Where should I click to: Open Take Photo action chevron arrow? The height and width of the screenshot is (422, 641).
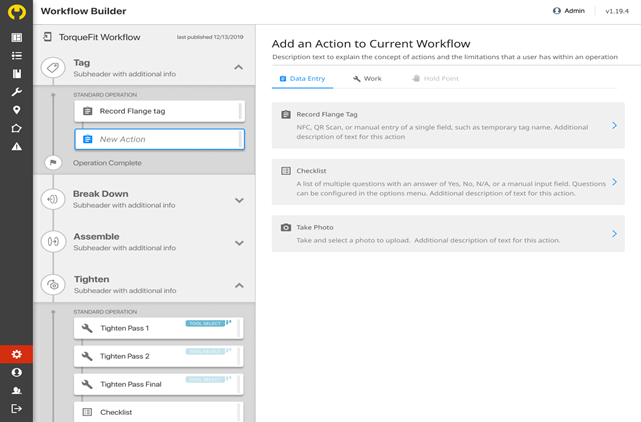click(614, 233)
